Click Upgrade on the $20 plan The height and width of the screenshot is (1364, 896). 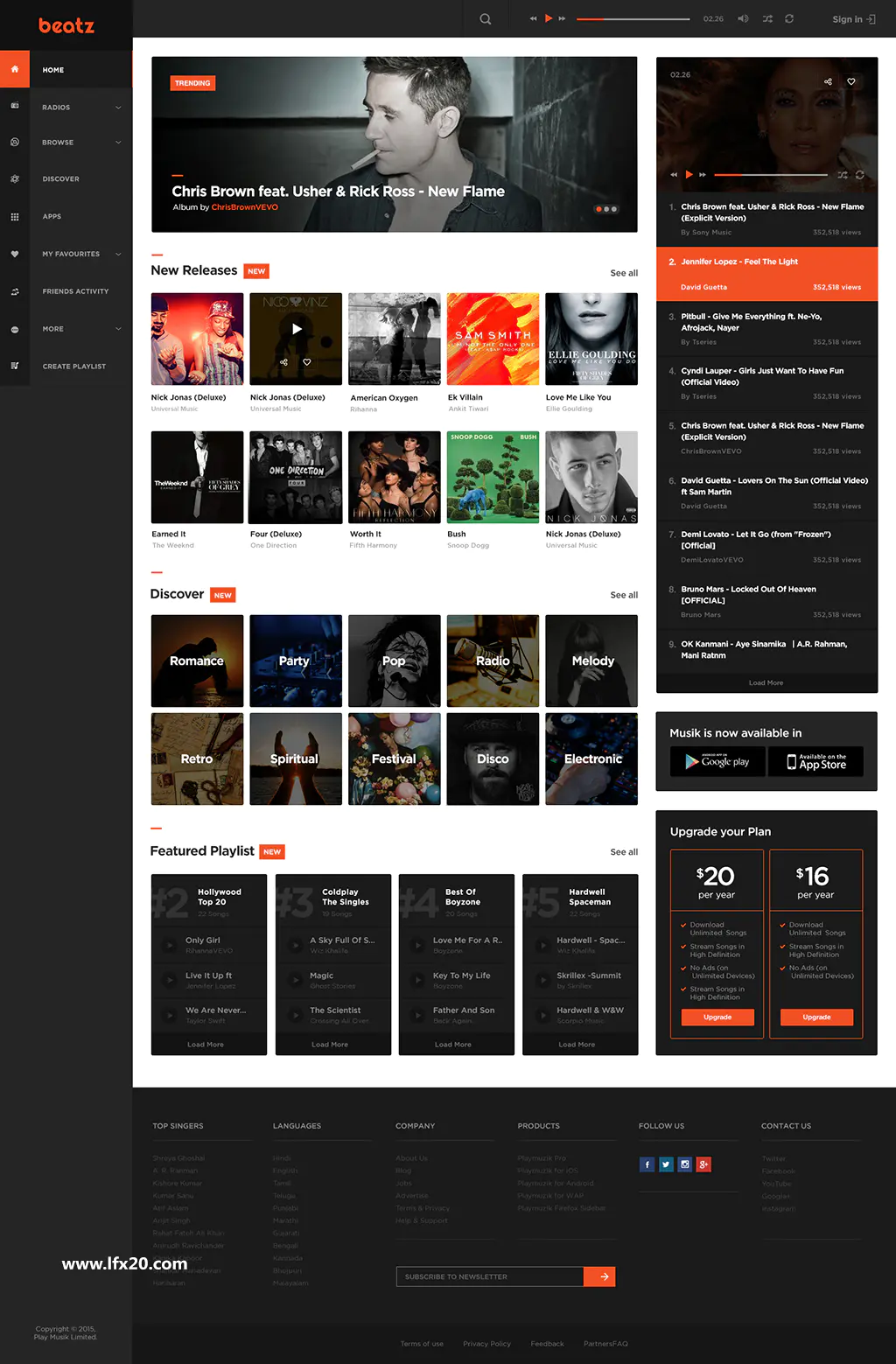click(x=717, y=1017)
